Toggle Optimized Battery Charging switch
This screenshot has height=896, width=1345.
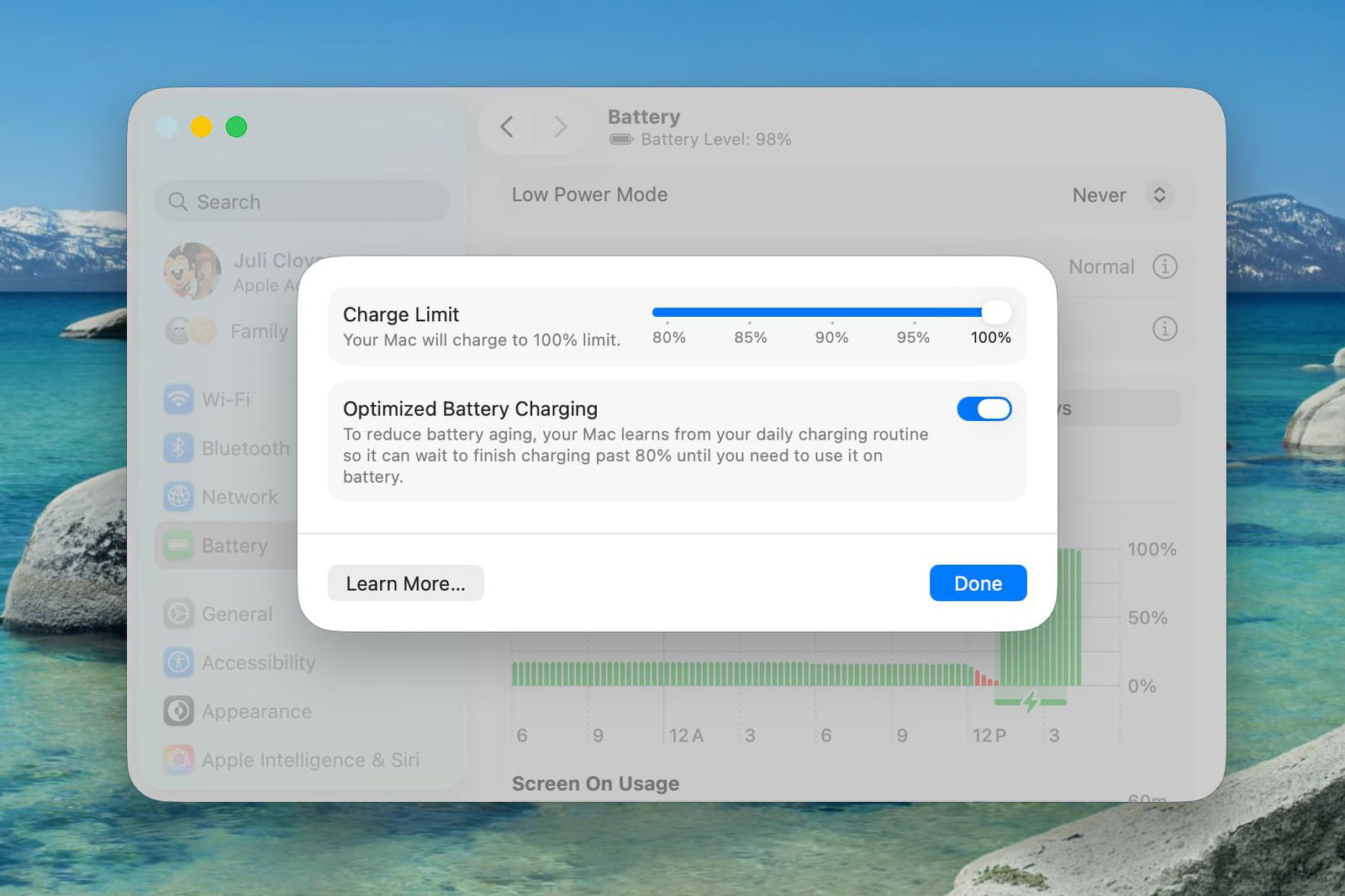click(x=984, y=409)
